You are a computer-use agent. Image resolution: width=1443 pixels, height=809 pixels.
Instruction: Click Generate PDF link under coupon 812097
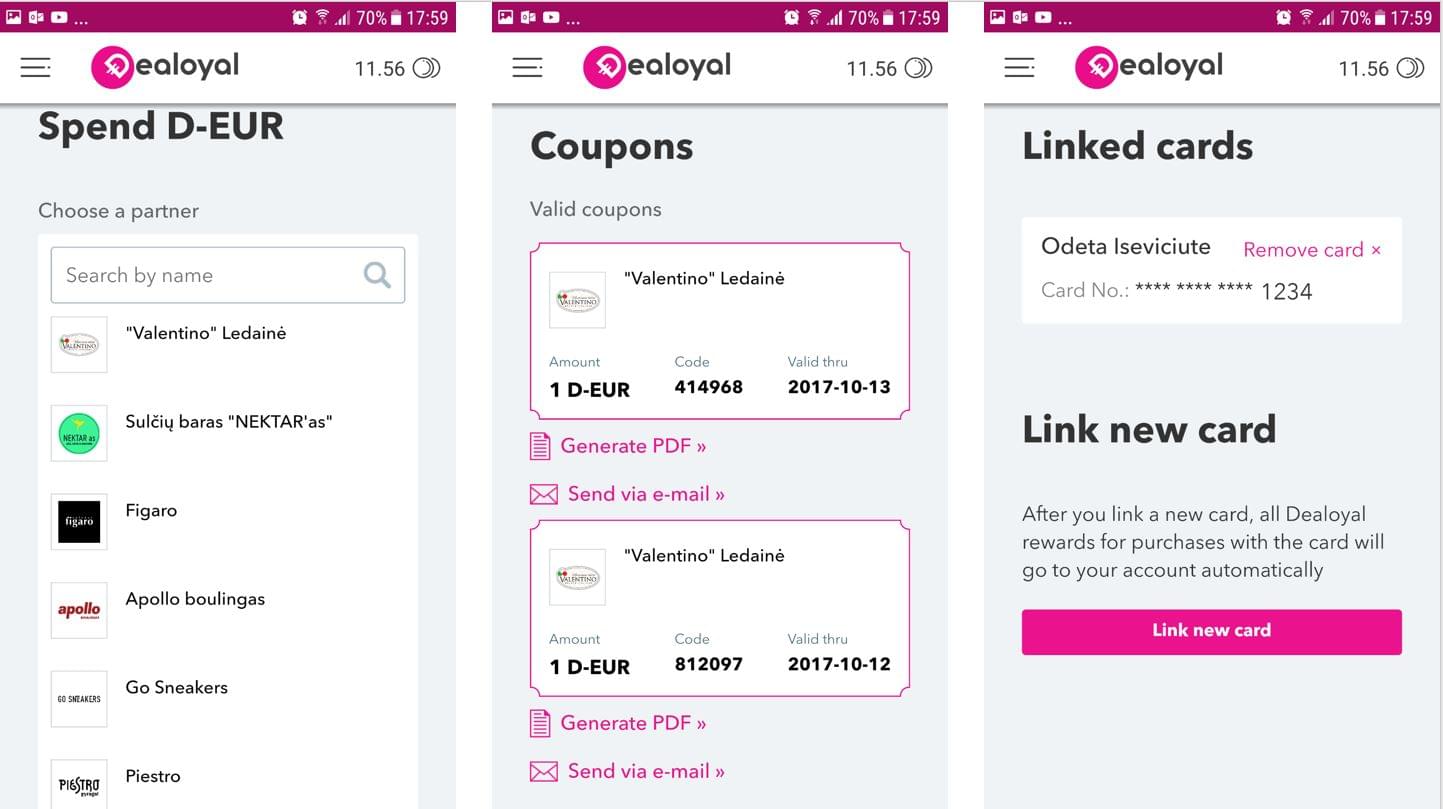[633, 723]
